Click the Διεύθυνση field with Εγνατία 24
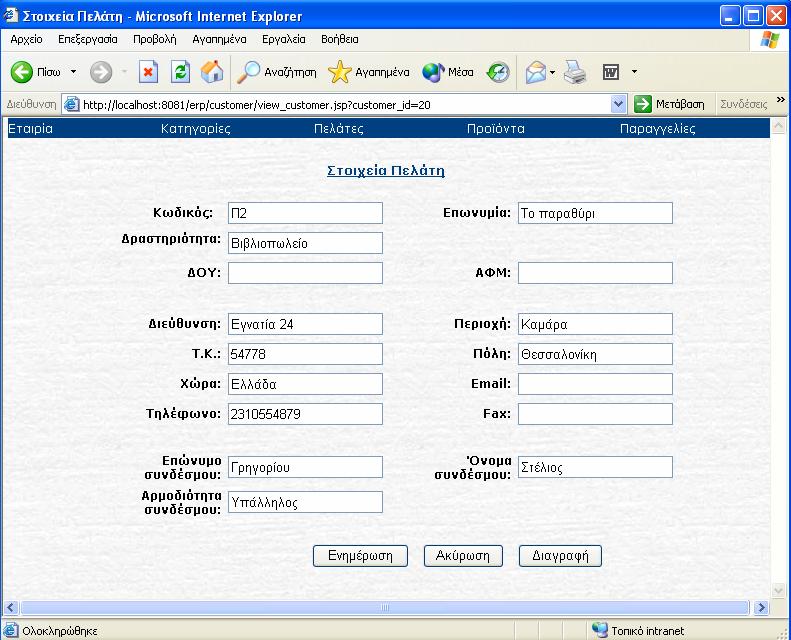Image resolution: width=791 pixels, height=640 pixels. (305, 324)
